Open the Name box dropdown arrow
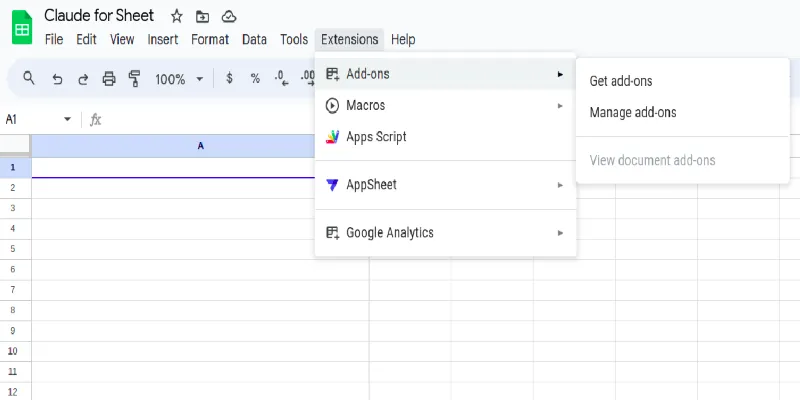This screenshot has width=800, height=400. (67, 119)
